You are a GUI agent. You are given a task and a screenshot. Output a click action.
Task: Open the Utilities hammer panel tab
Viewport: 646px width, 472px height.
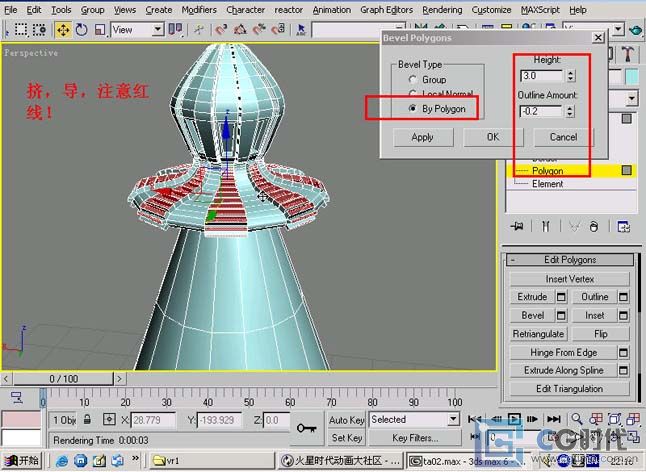point(627,54)
